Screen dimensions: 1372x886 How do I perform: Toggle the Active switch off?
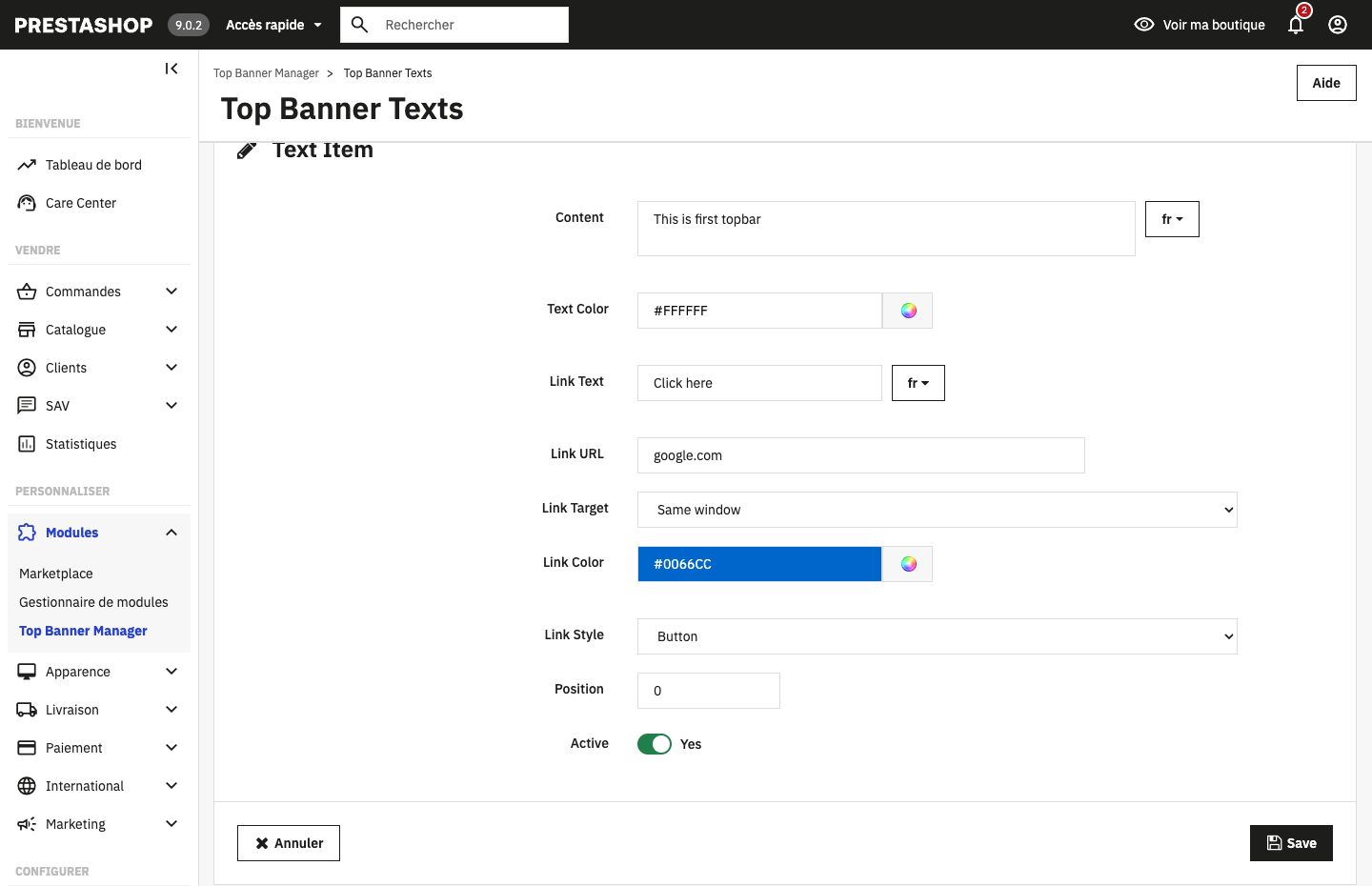(x=655, y=744)
